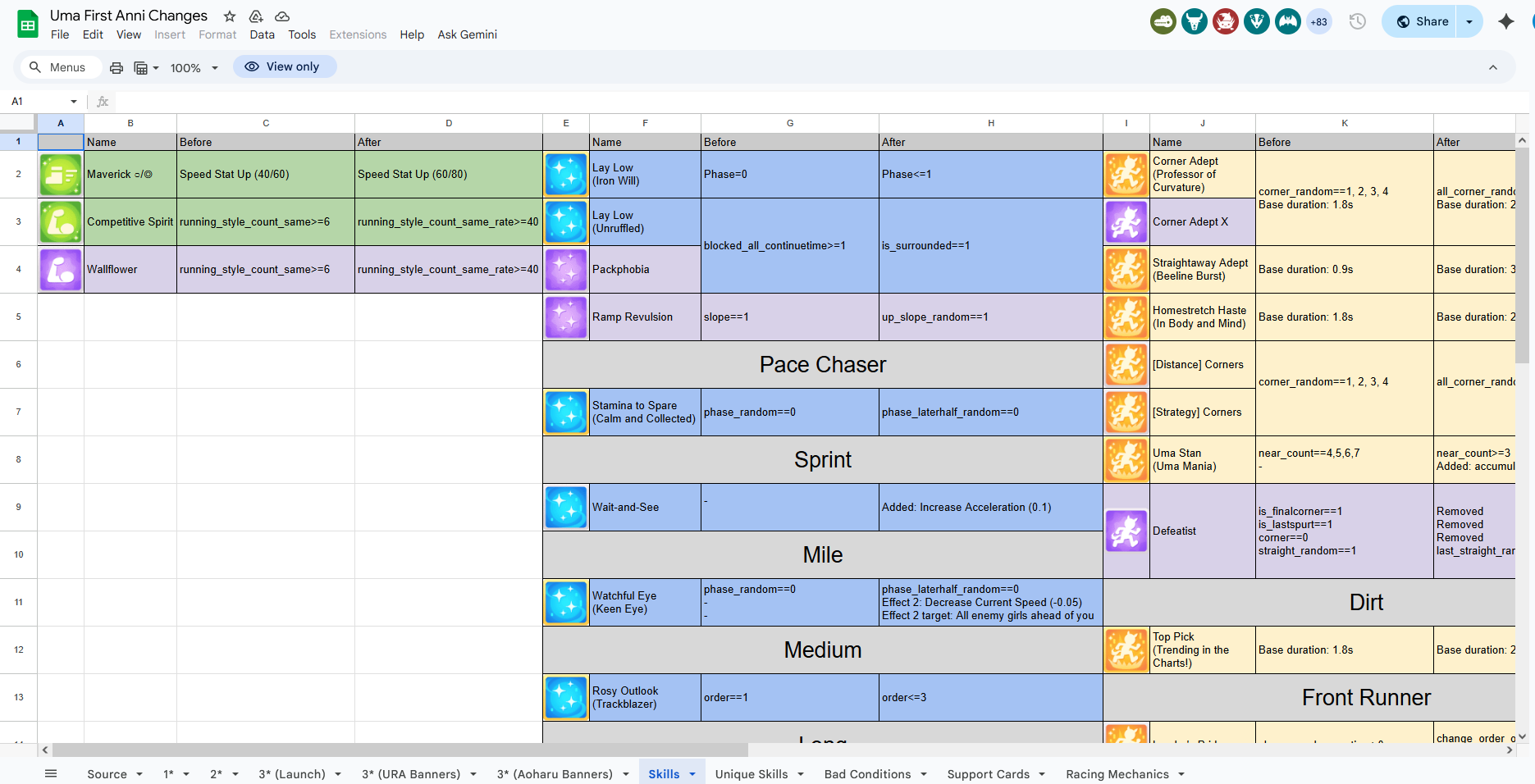Select the Corner Adept (Professor of Curvature) icon
The width and height of the screenshot is (1535, 784).
pos(1126,174)
